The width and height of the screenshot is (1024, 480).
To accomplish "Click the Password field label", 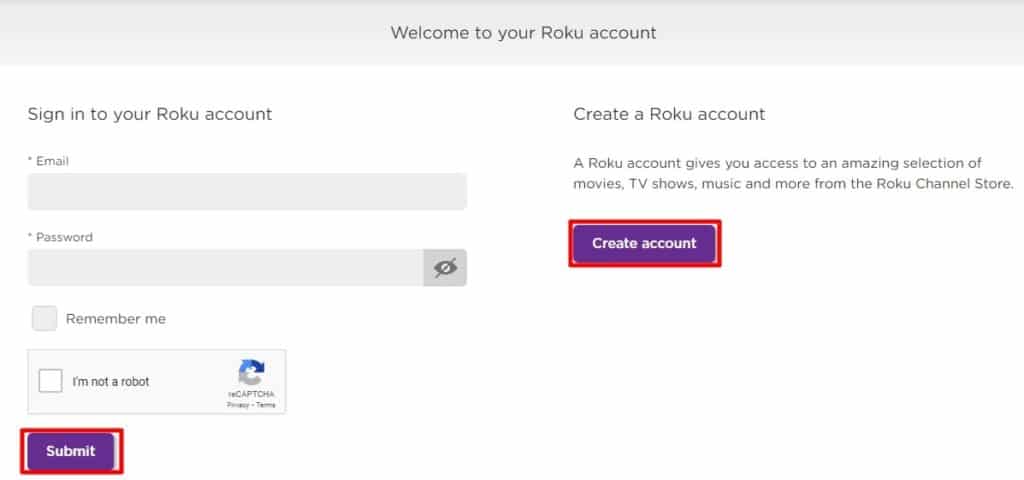I will (60, 237).
